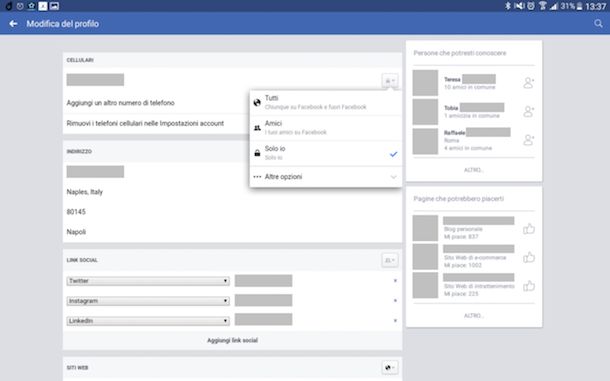This screenshot has width=610, height=381.
Task: Click ALTRO under Pagine che potrebbero piacerti
Action: (473, 316)
